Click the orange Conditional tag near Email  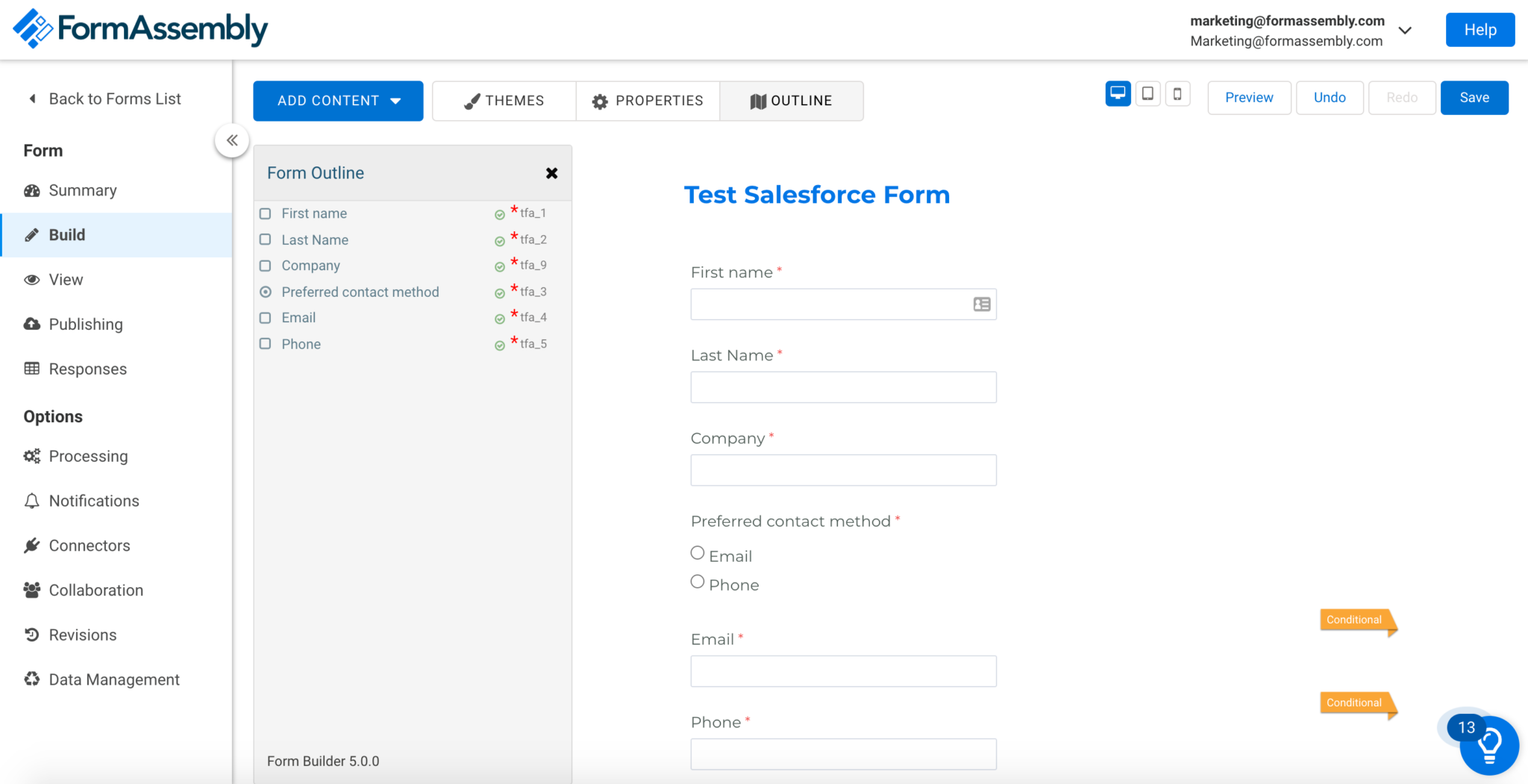1353,620
